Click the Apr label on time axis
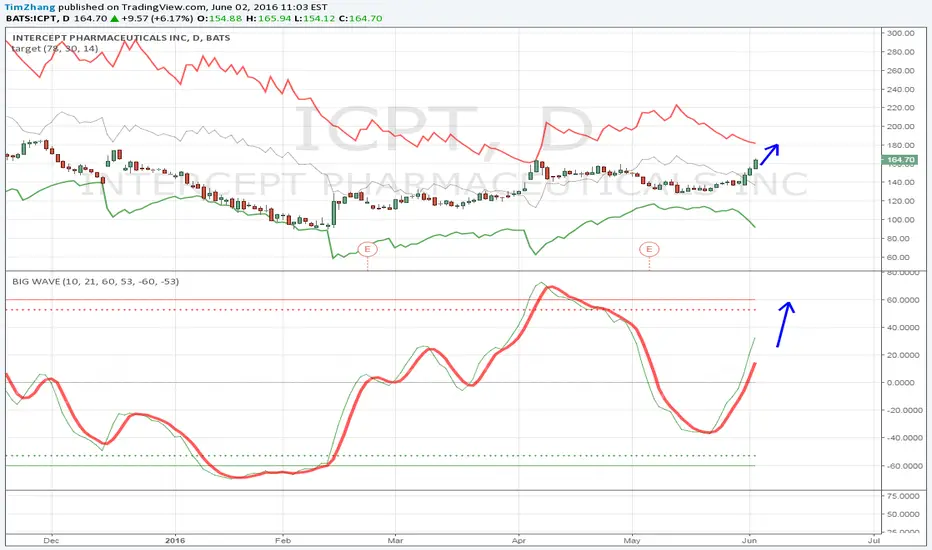The image size is (932, 550). point(519,540)
